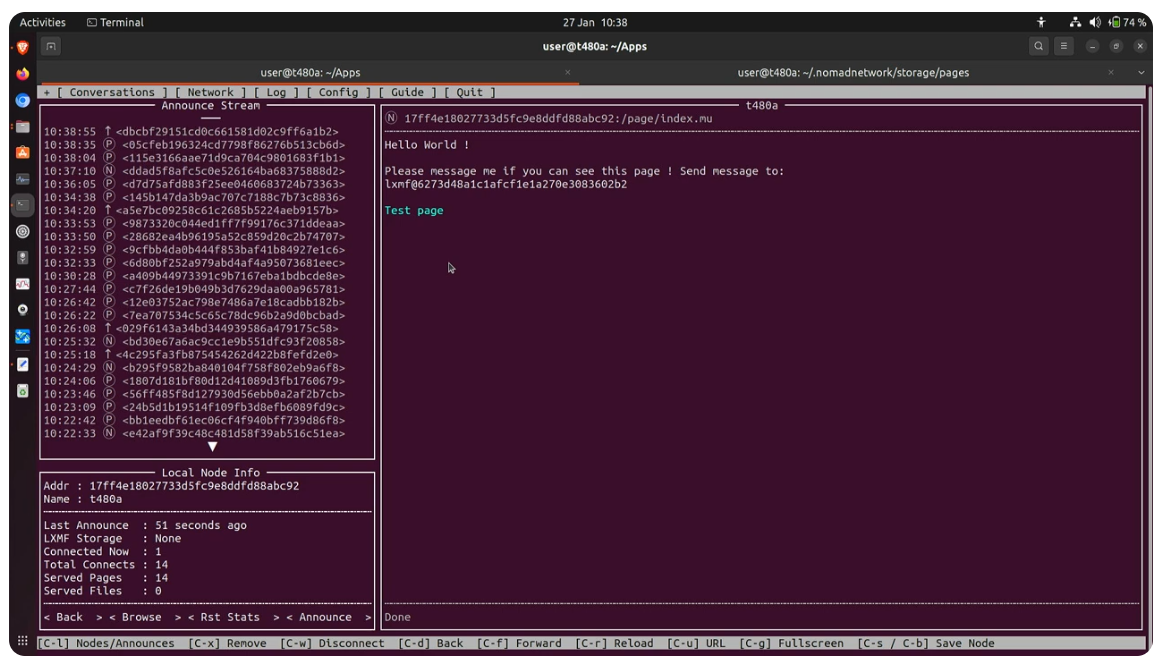Click the Terminal app menu in top bar

(x=115, y=22)
